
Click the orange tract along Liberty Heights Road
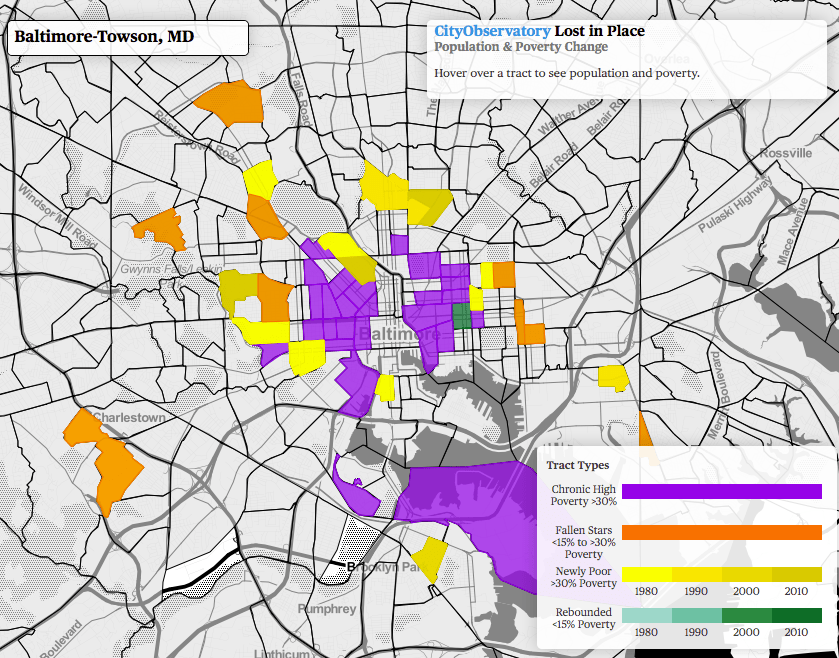coord(230,105)
